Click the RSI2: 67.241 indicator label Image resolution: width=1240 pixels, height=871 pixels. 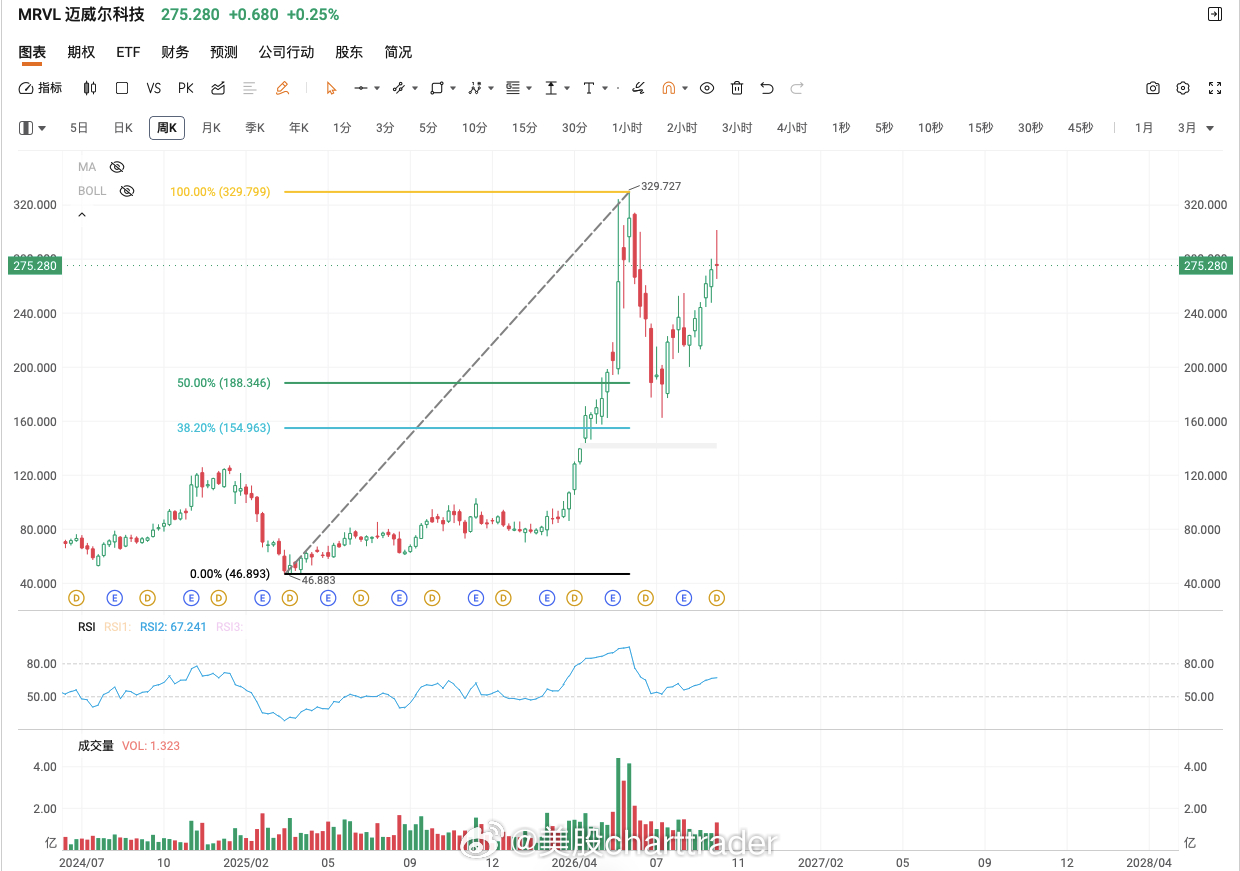tap(173, 627)
